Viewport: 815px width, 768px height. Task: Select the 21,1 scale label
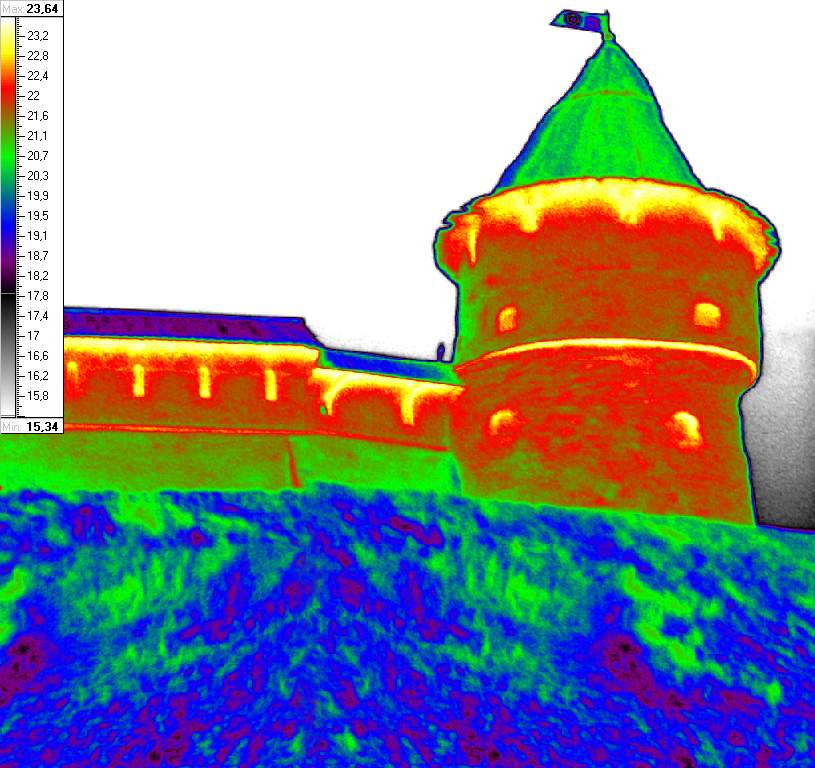tap(37, 136)
